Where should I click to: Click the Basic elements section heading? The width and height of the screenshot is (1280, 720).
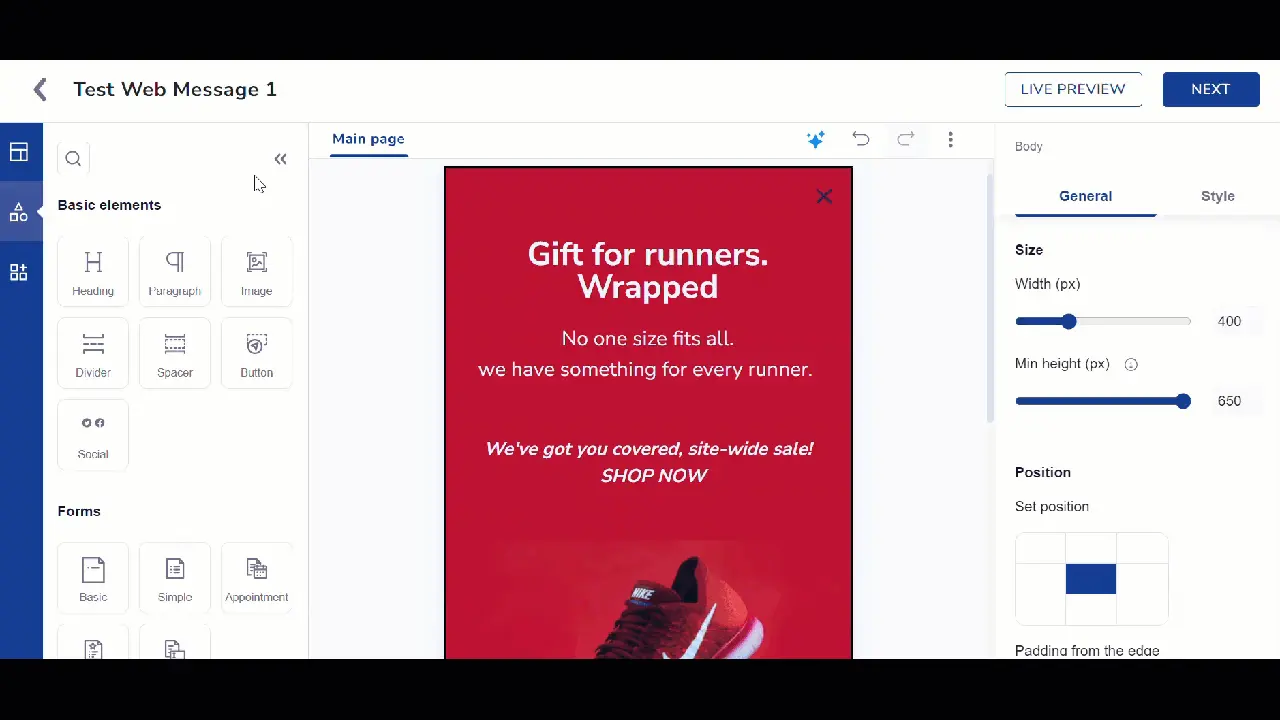coord(109,205)
